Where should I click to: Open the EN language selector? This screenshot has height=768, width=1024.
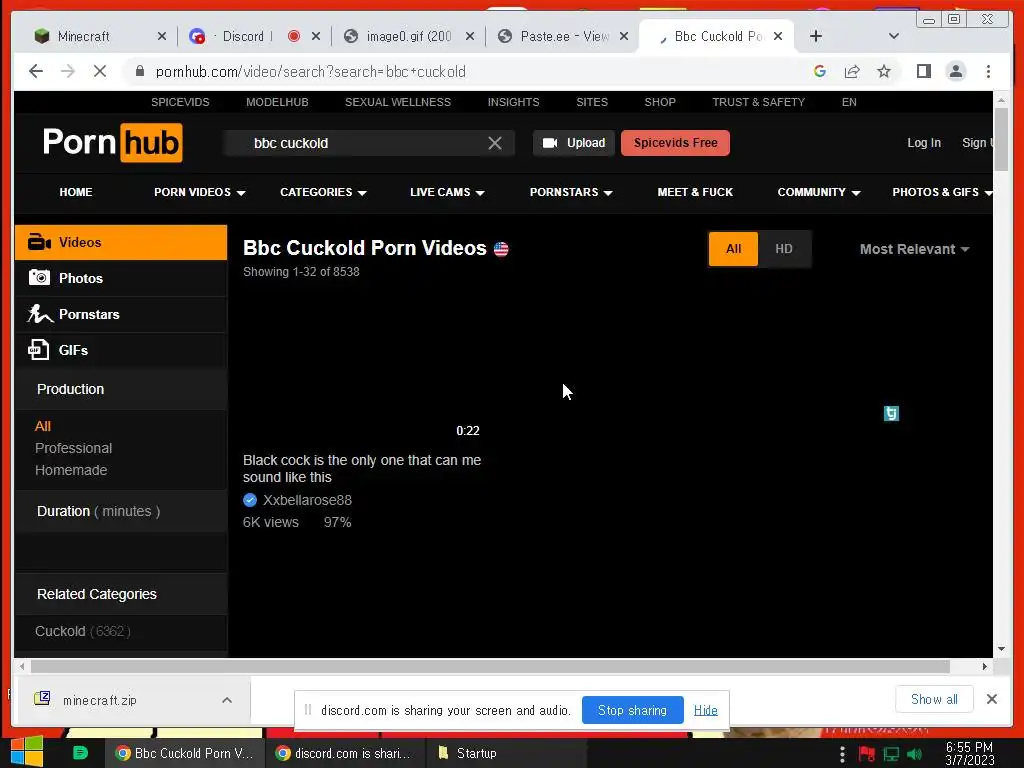coord(849,102)
